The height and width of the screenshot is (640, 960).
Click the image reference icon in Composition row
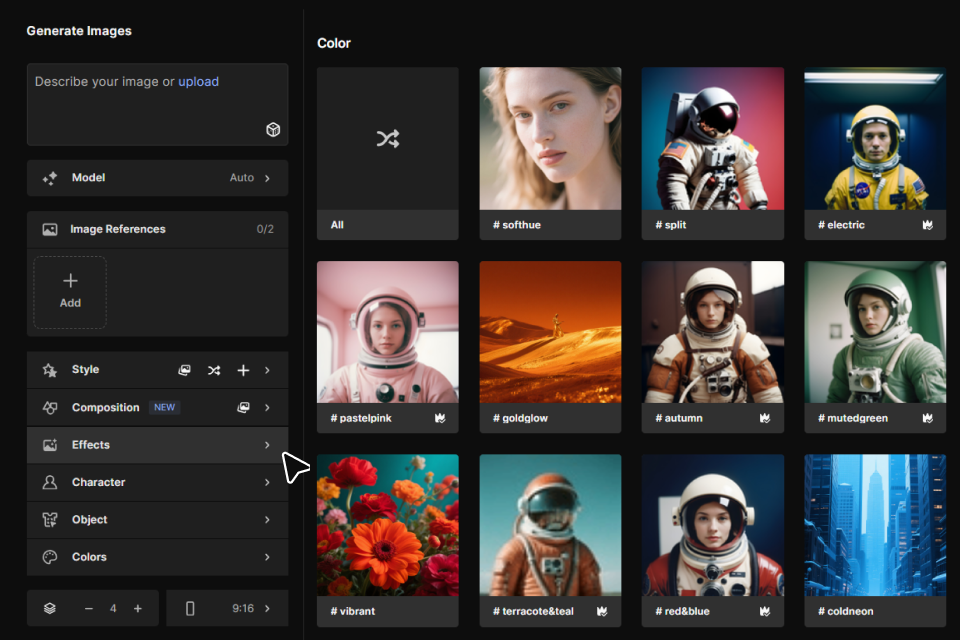[243, 408]
